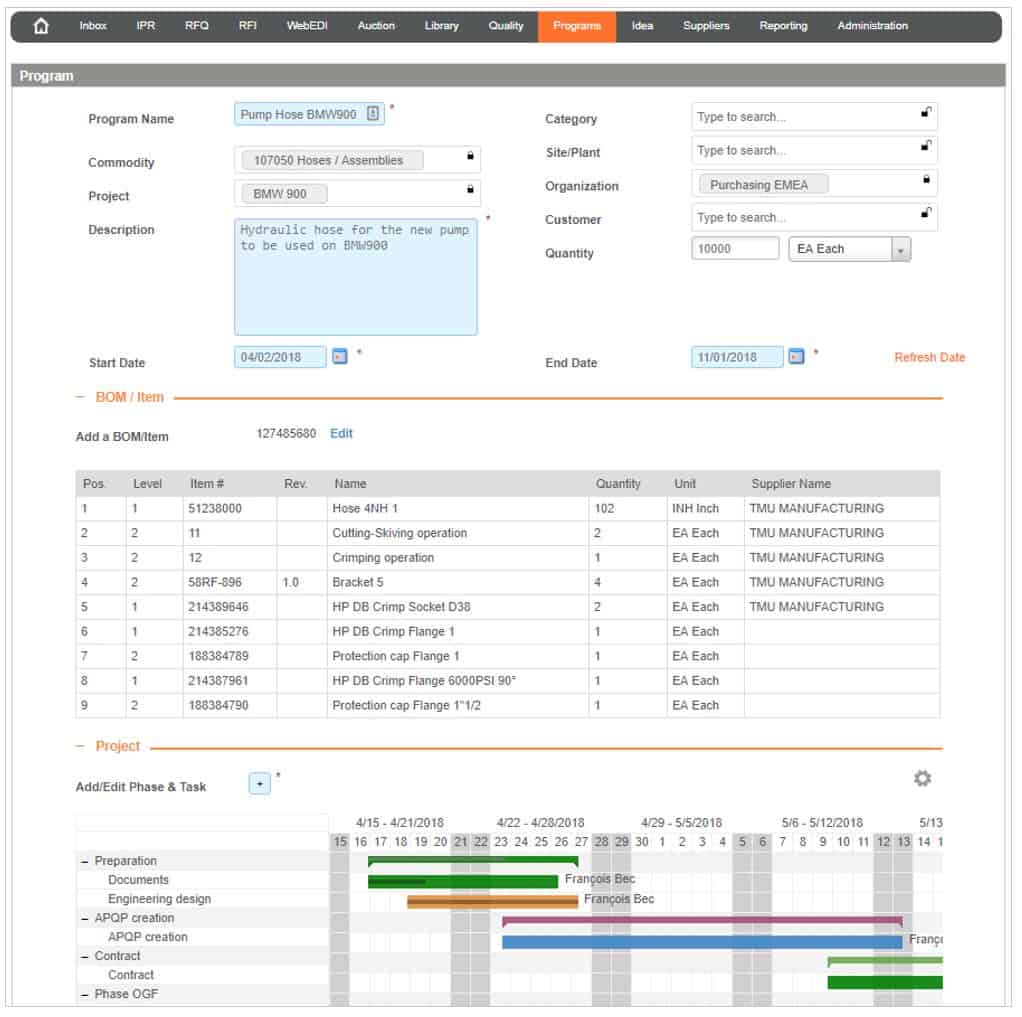Click the Program Name input field
This screenshot has height=1017, width=1022.
coord(310,115)
